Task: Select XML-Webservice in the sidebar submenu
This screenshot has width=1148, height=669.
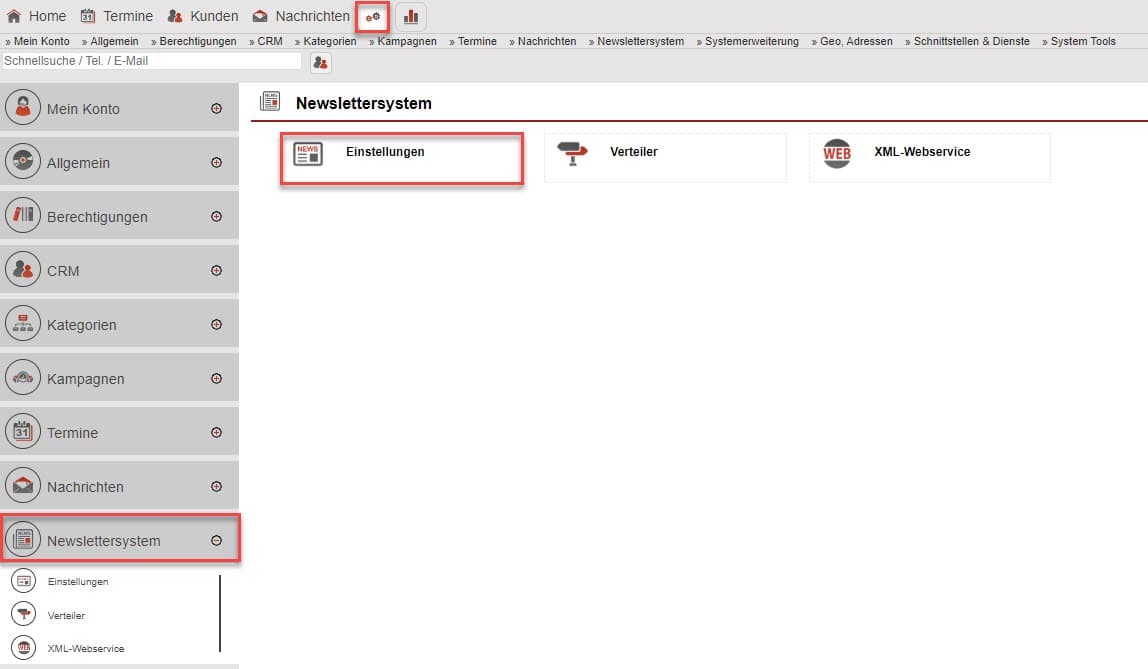Action: pos(86,649)
